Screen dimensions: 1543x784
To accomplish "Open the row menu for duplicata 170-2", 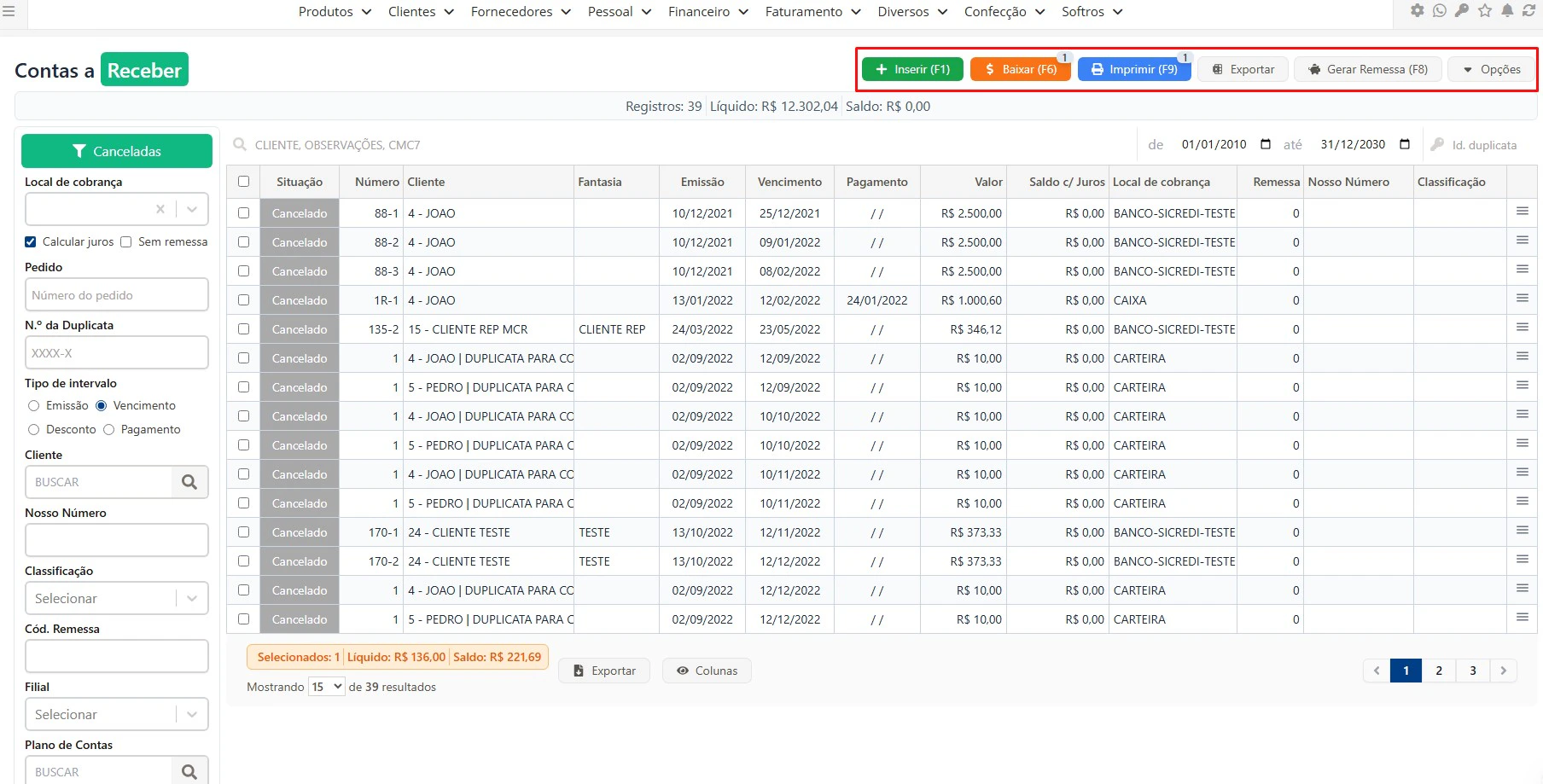I will point(1523,560).
